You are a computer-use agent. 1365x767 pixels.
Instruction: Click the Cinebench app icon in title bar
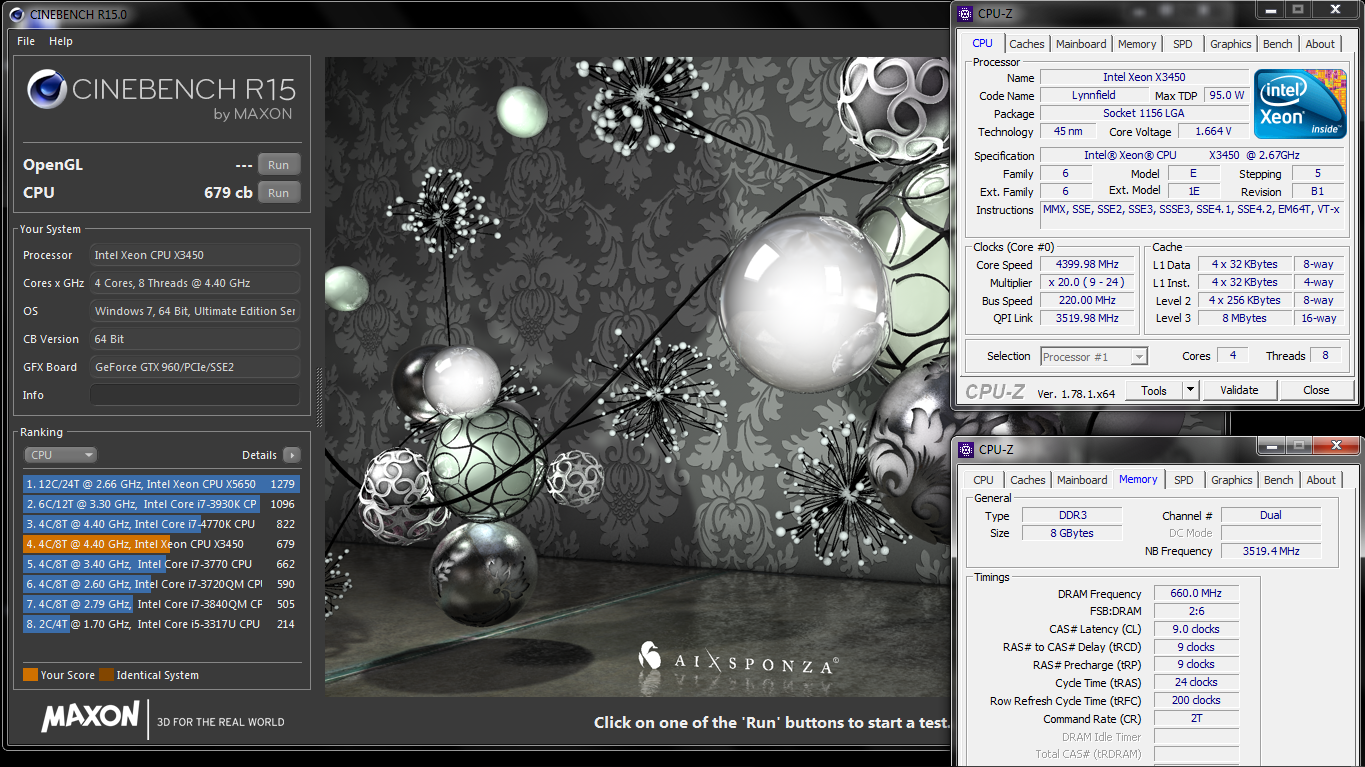click(17, 14)
